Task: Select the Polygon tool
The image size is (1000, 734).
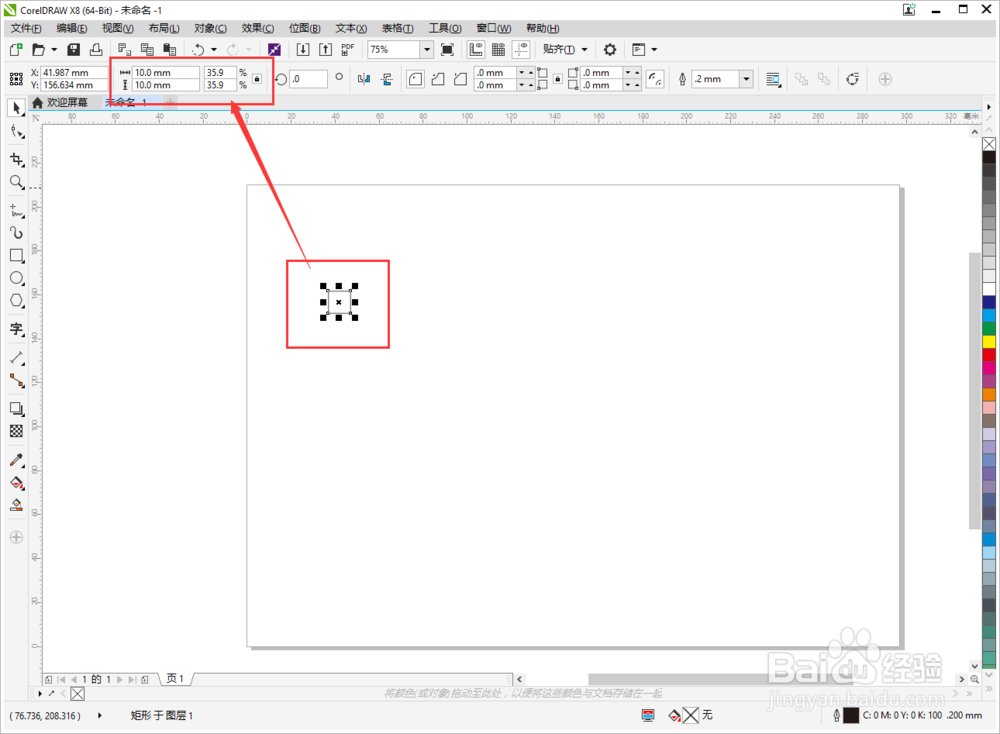Action: pos(16,301)
